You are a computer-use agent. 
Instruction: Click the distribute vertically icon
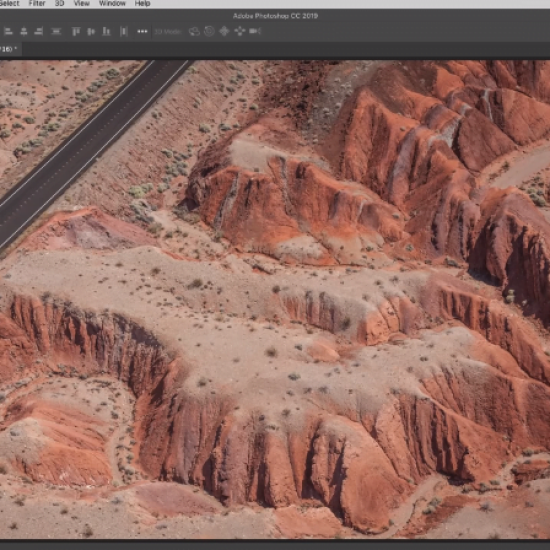56,32
